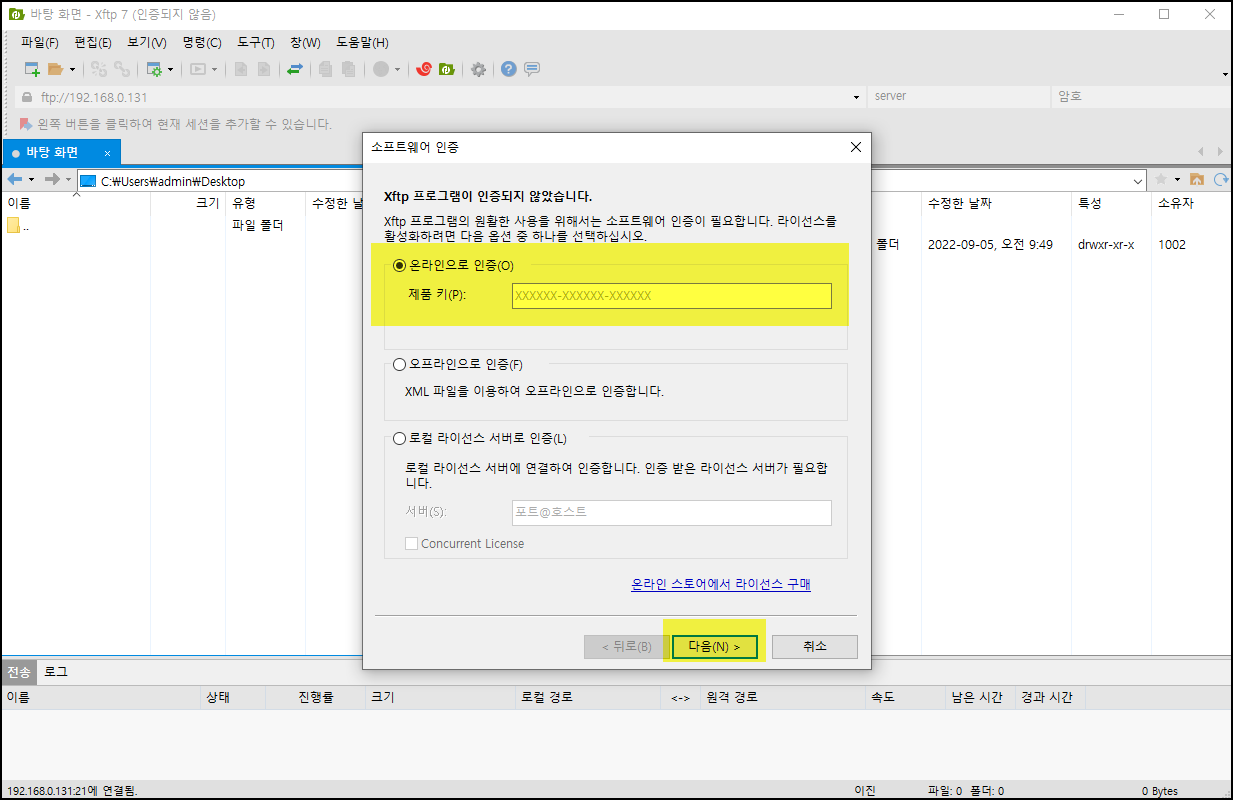Refresh remote pane with circular arrow

coord(1221,180)
